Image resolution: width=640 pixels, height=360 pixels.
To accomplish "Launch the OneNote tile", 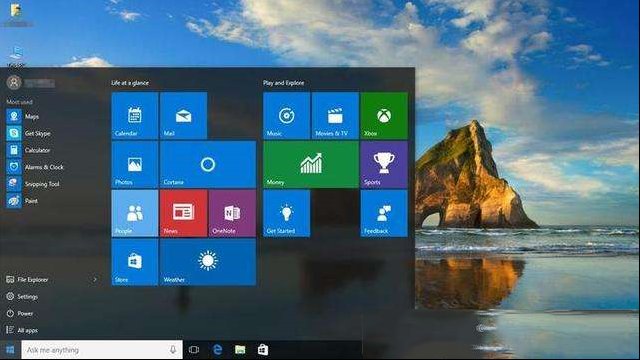I will coord(232,213).
